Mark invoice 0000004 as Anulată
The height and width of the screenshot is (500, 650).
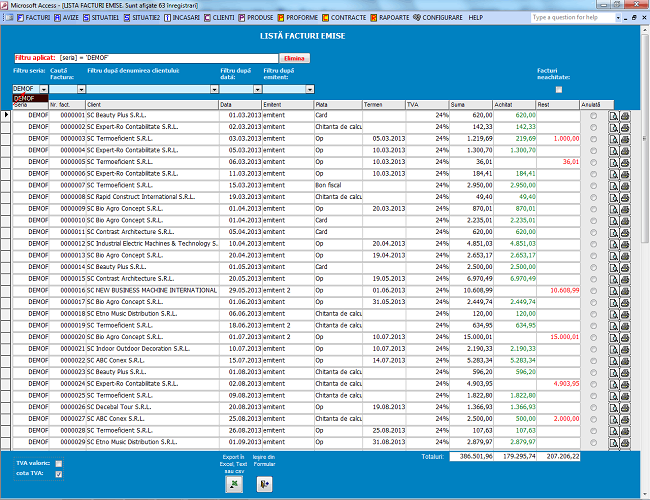click(x=593, y=151)
